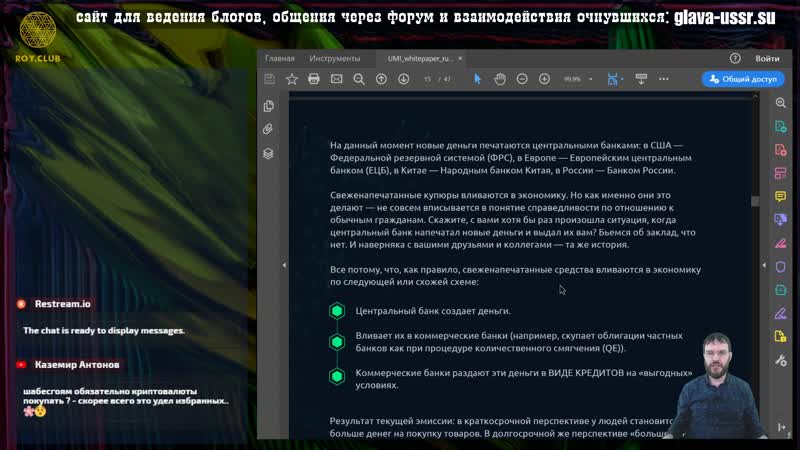
Task: Click the read mode keyboard icon
Action: 641,79
